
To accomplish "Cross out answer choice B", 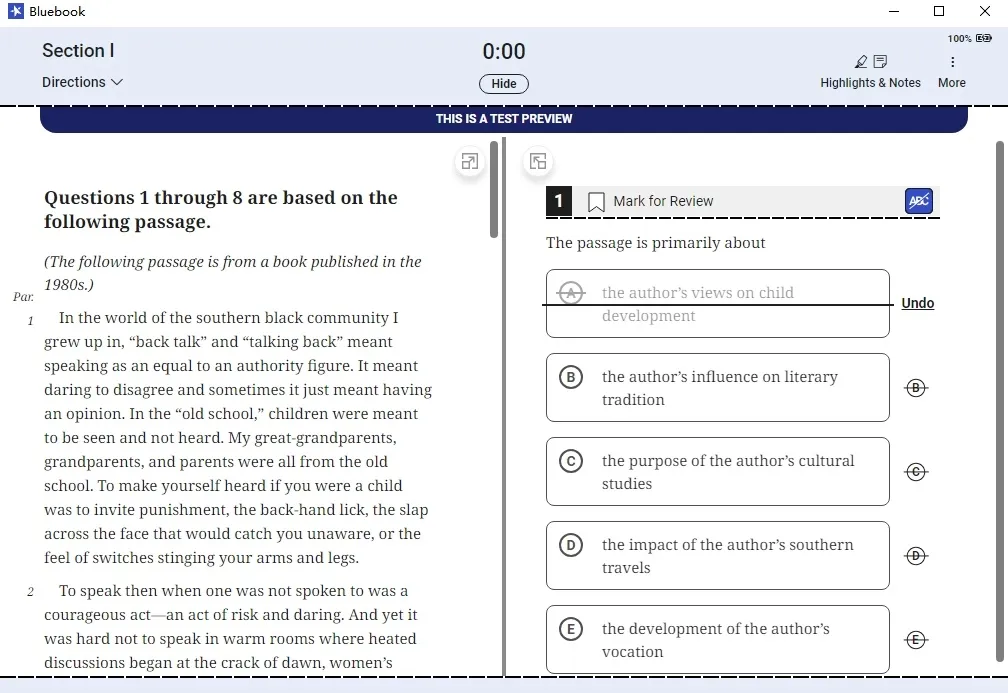I will [916, 388].
